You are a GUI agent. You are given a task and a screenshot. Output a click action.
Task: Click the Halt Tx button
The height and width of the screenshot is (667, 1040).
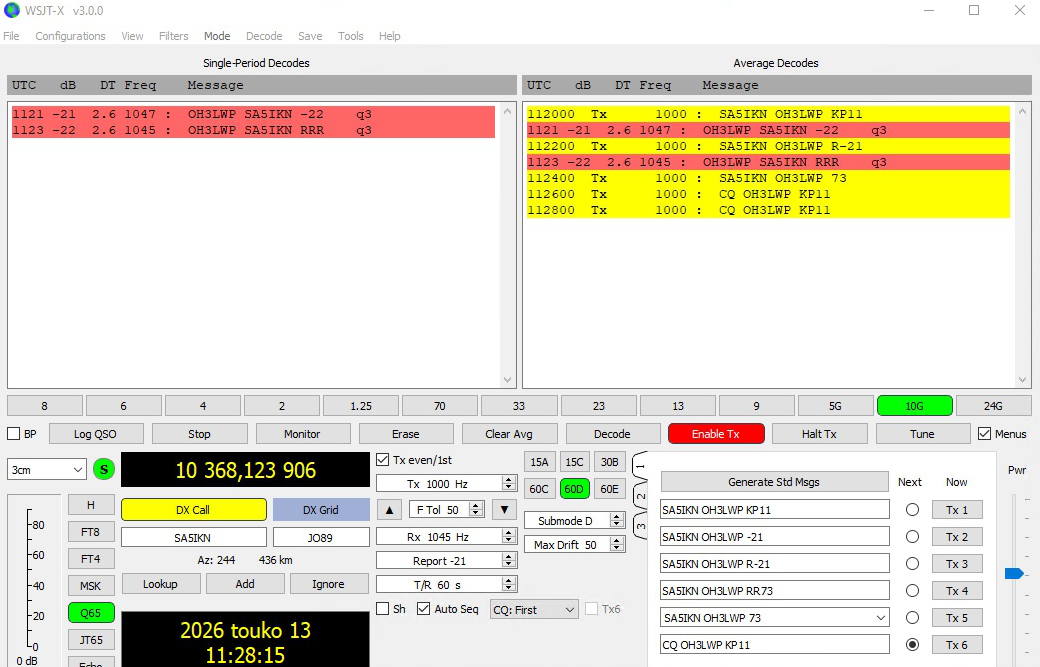pyautogui.click(x=819, y=434)
